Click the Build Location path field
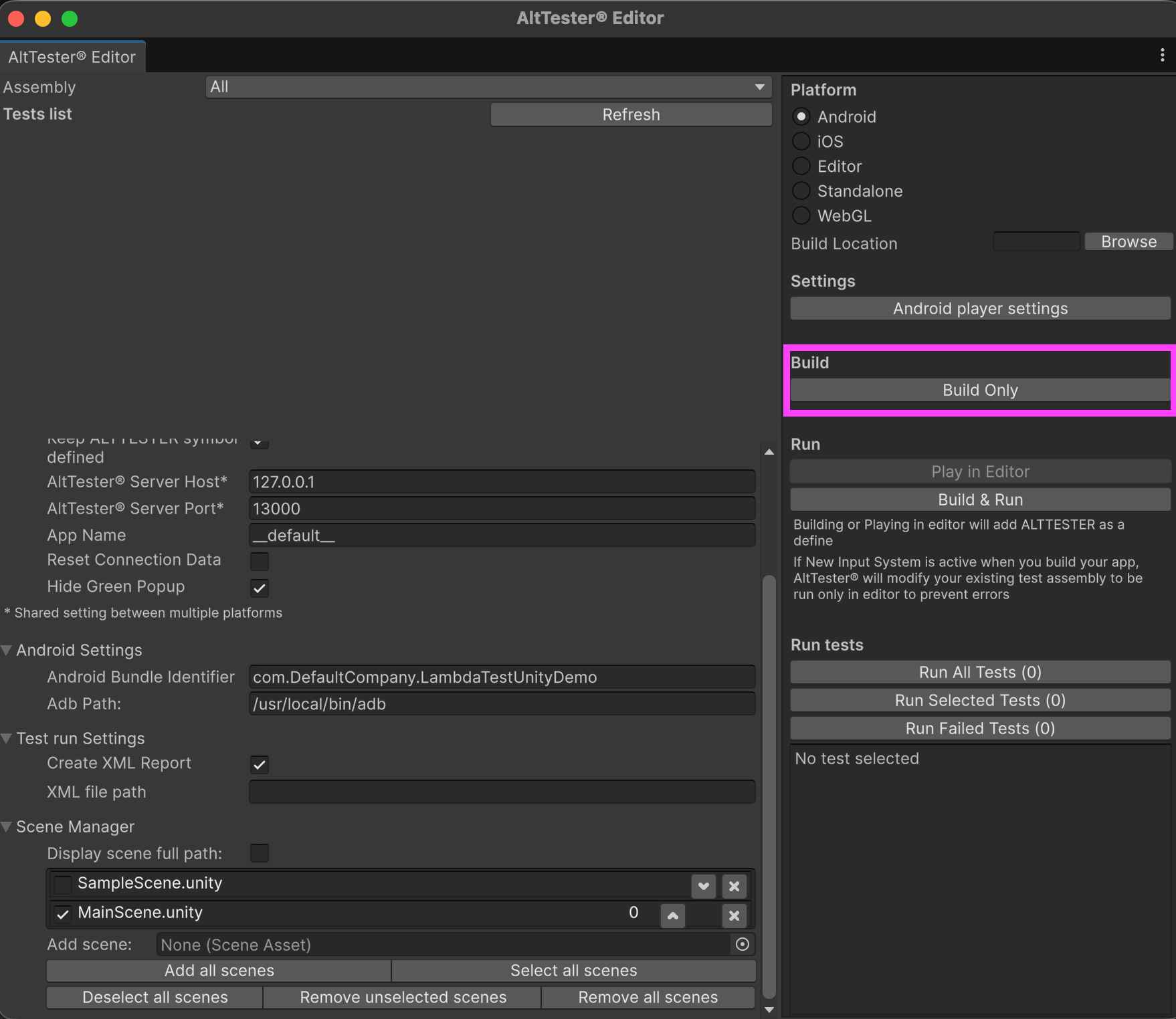The image size is (1176, 1019). pos(1037,241)
